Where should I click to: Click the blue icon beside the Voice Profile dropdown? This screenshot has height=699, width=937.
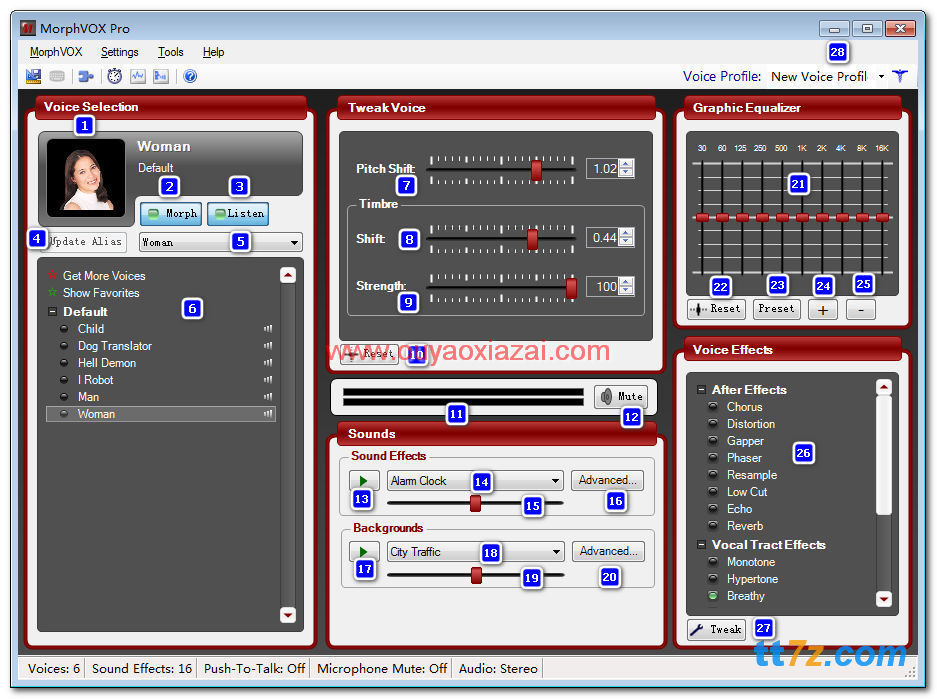[900, 76]
